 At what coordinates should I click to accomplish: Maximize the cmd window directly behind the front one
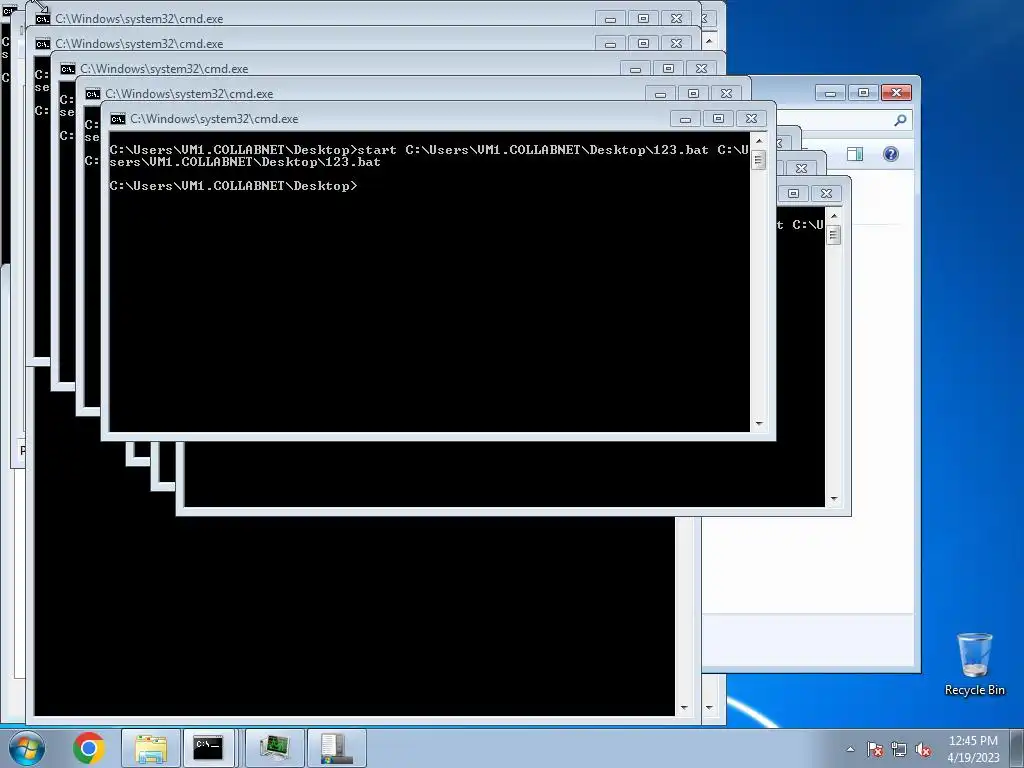tap(694, 94)
